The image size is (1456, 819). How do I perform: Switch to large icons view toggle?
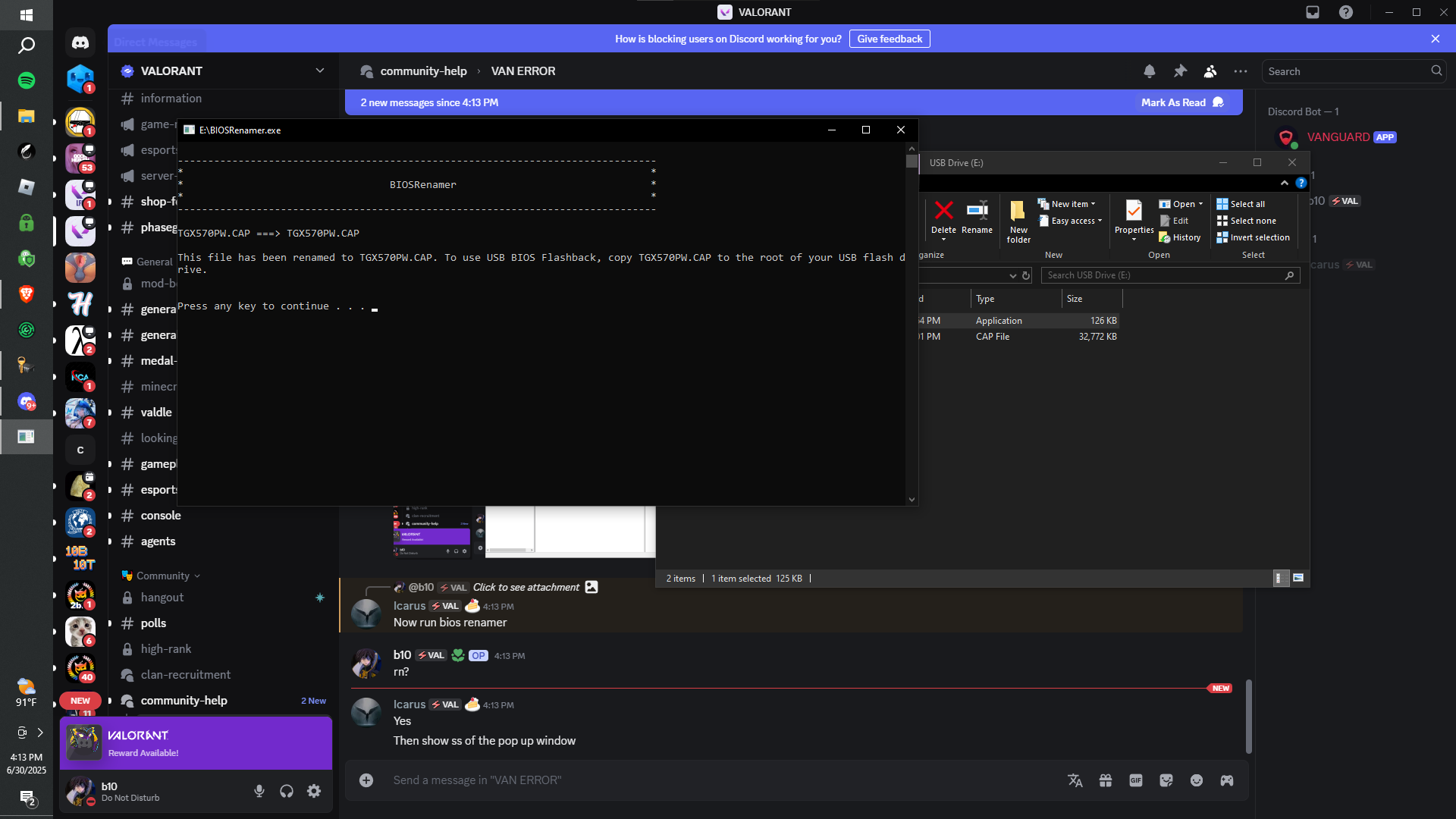click(x=1298, y=578)
